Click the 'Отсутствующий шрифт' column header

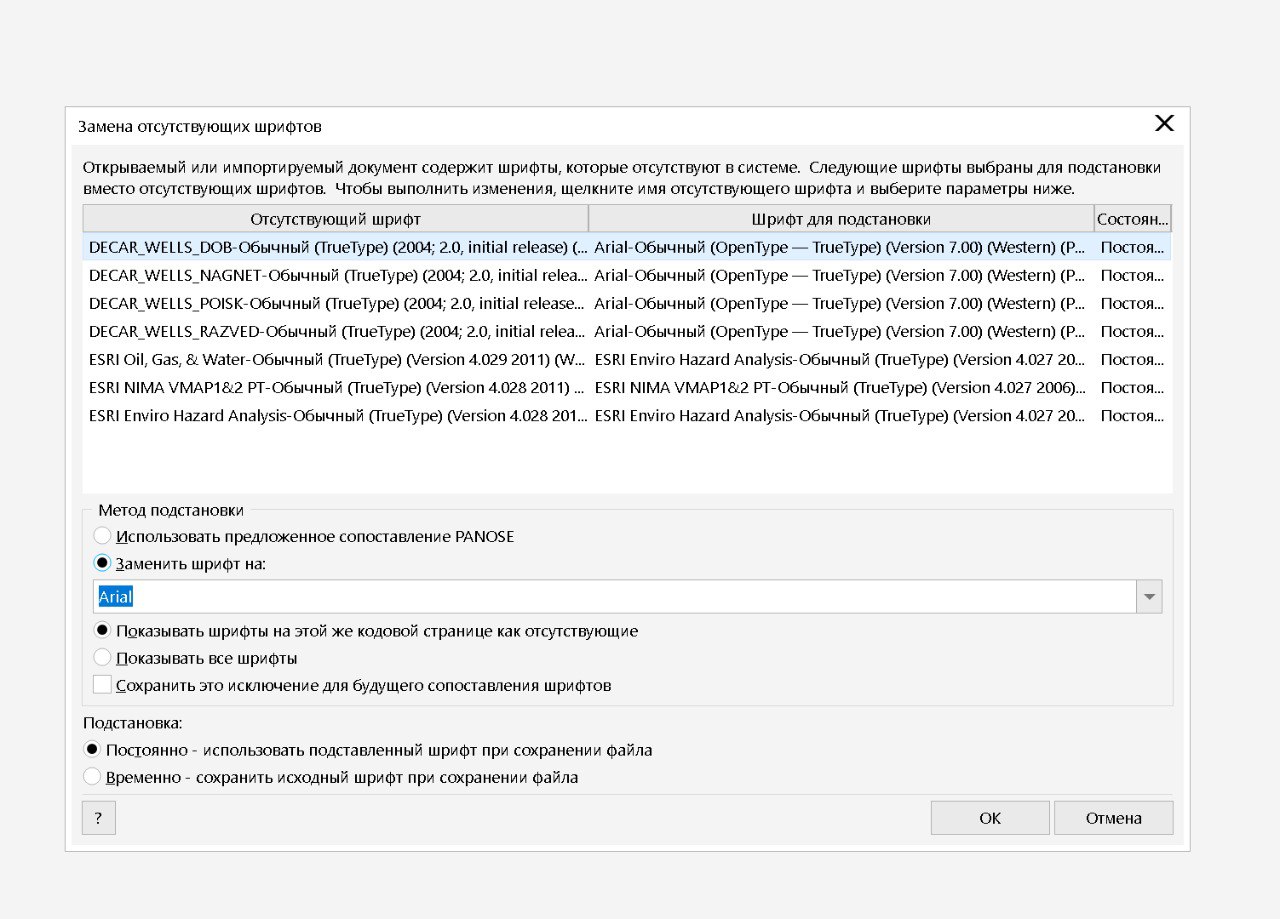coord(335,218)
